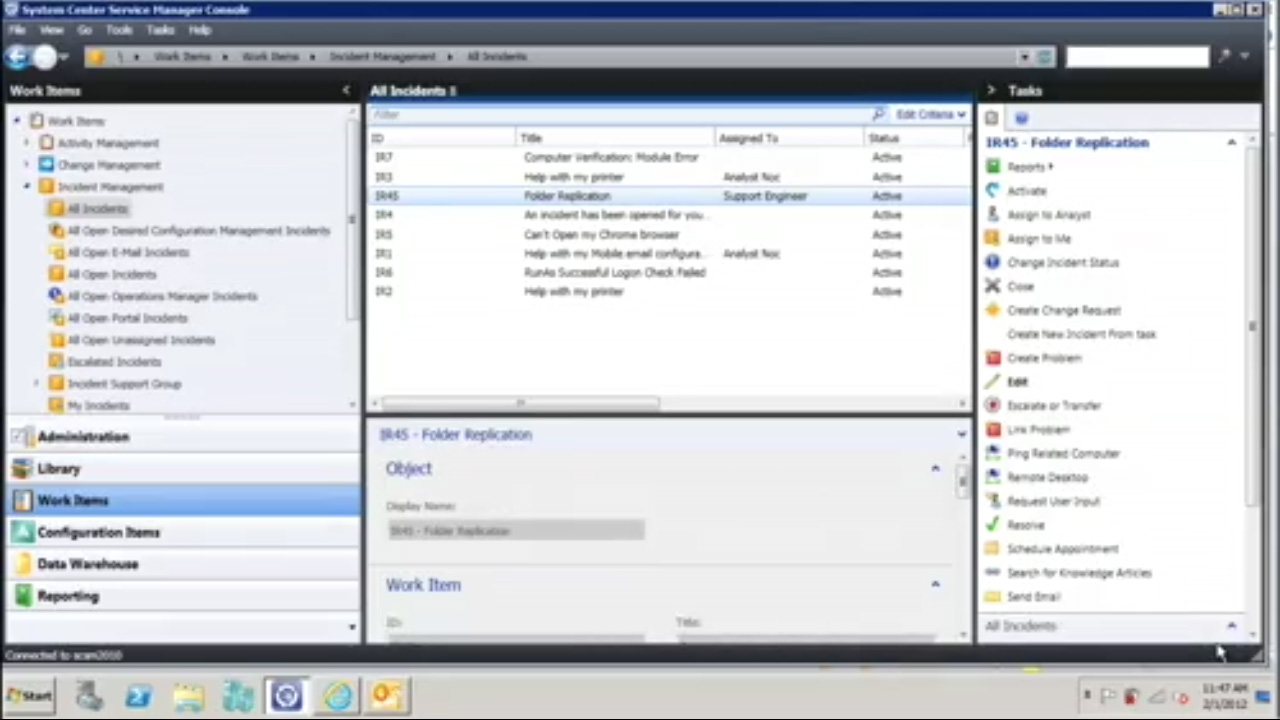The width and height of the screenshot is (1280, 720).
Task: Switch to the Reporting workspace
Action: pyautogui.click(x=182, y=597)
